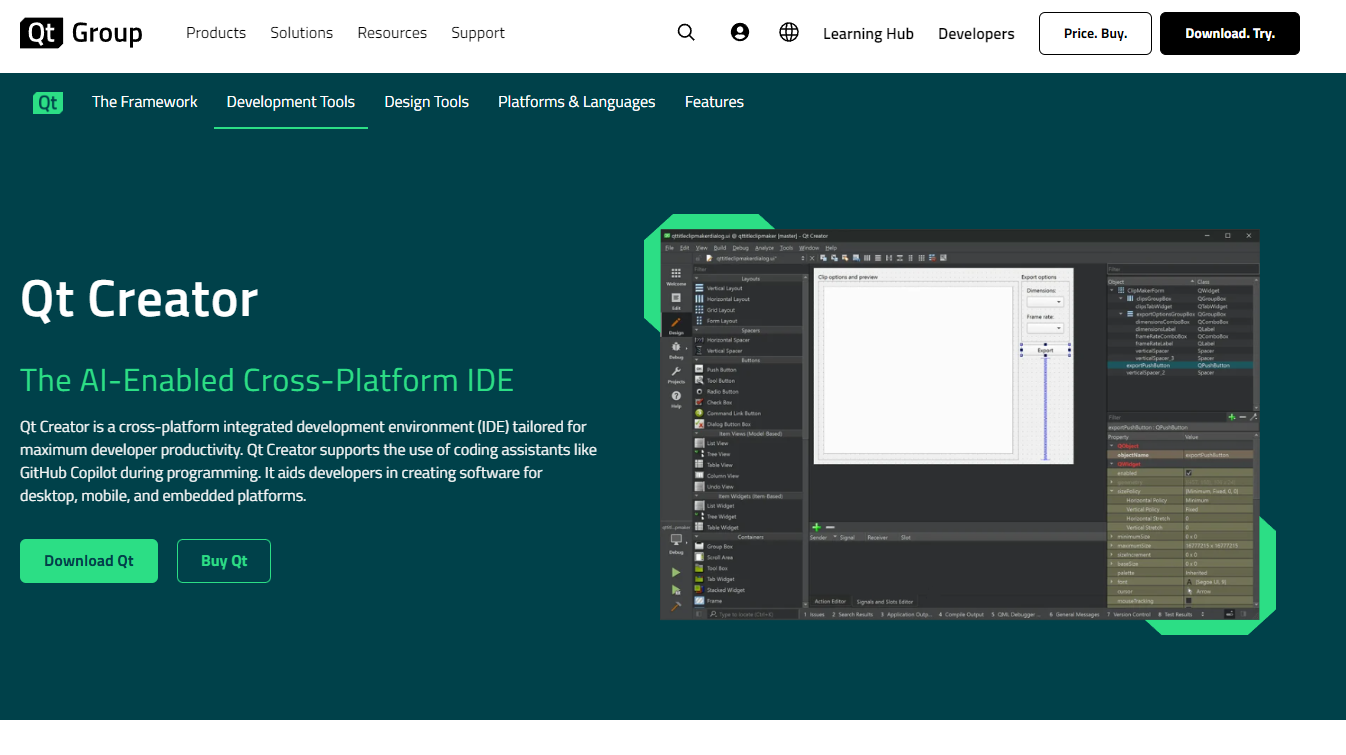Click the Qt Group logo
The height and width of the screenshot is (755, 1346).
point(81,33)
